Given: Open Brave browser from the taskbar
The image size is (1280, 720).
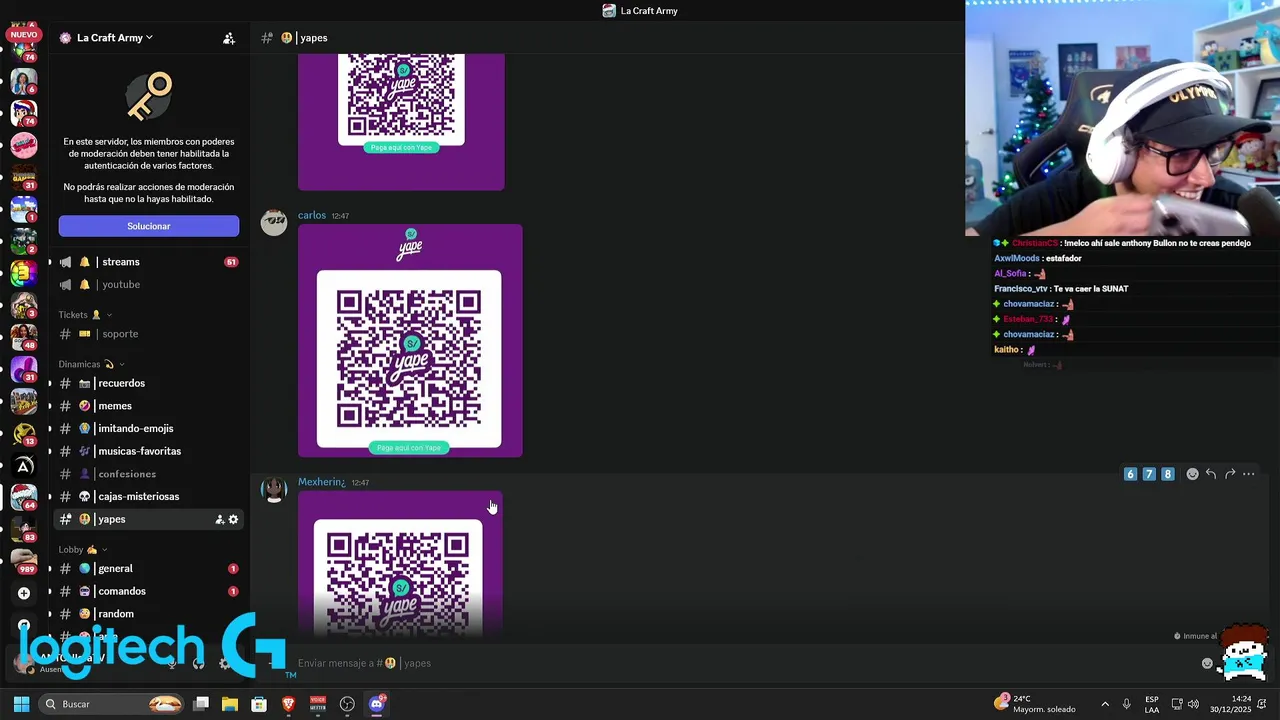Looking at the screenshot, I should pyautogui.click(x=289, y=704).
